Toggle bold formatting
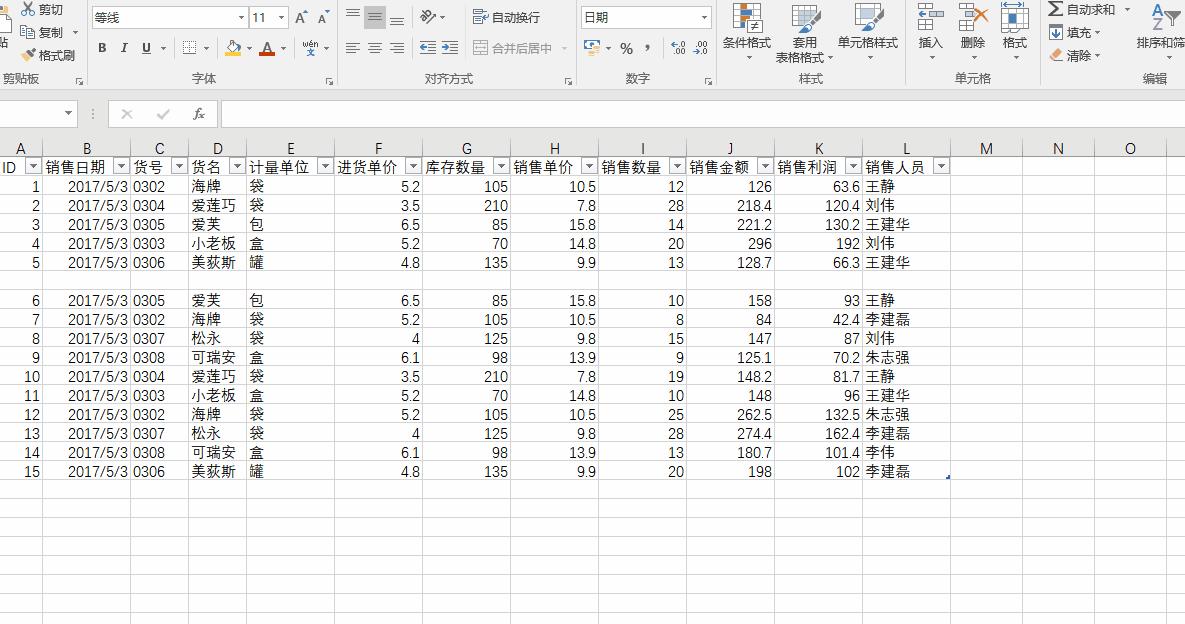The height and width of the screenshot is (624, 1185). coord(102,47)
